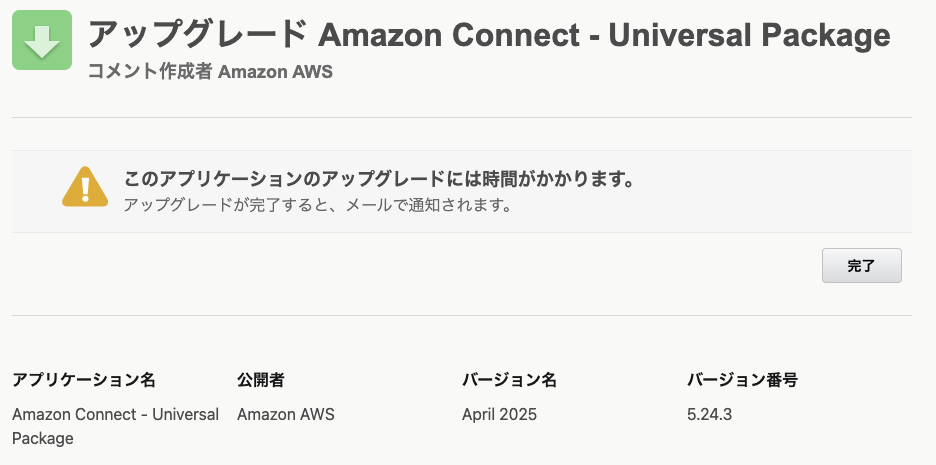
Task: Click the 公開者 column label
Action: tap(261, 380)
